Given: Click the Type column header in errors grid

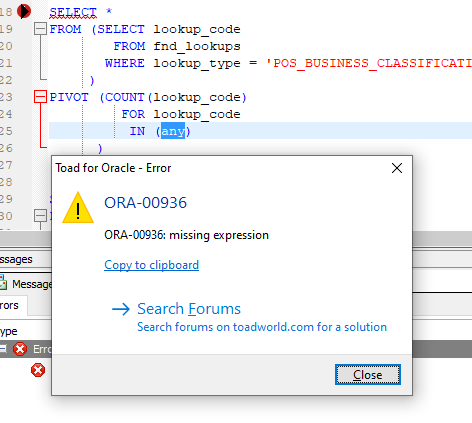Looking at the screenshot, I should tap(9, 331).
